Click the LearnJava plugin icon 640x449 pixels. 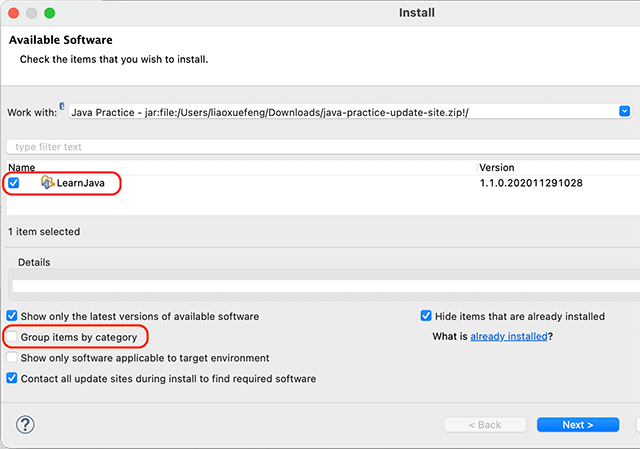pos(47,183)
